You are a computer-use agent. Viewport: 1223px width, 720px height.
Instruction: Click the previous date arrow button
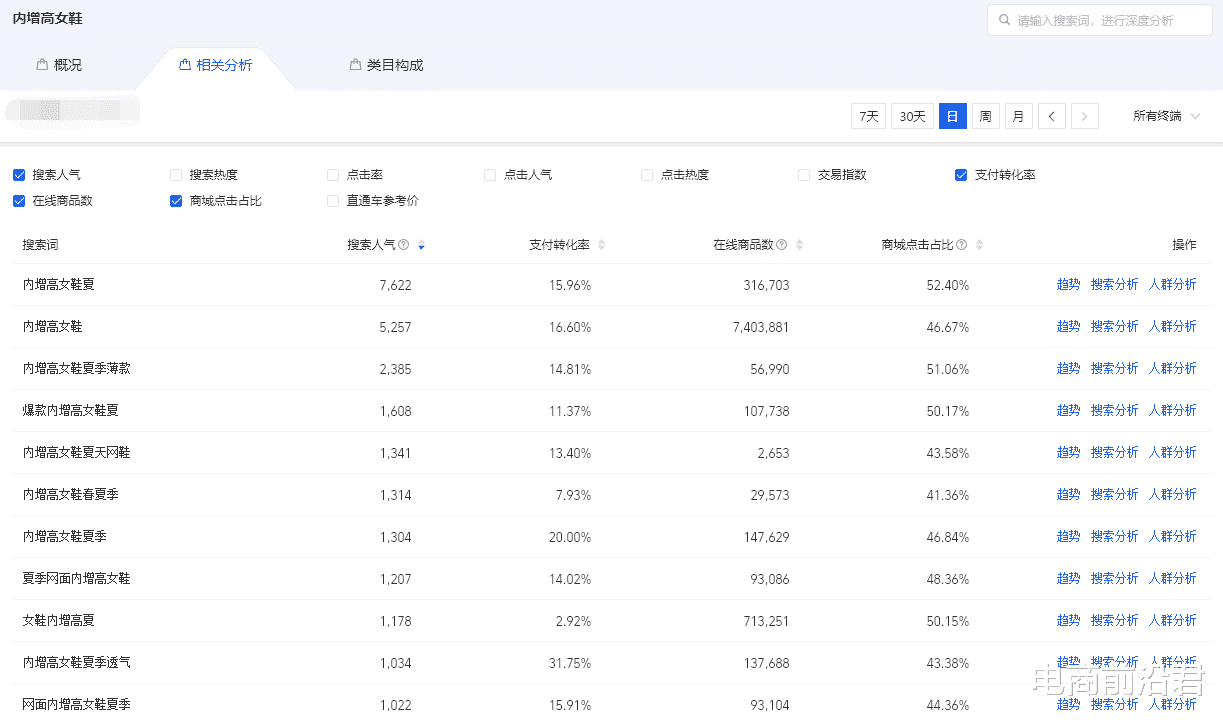pos(1051,116)
